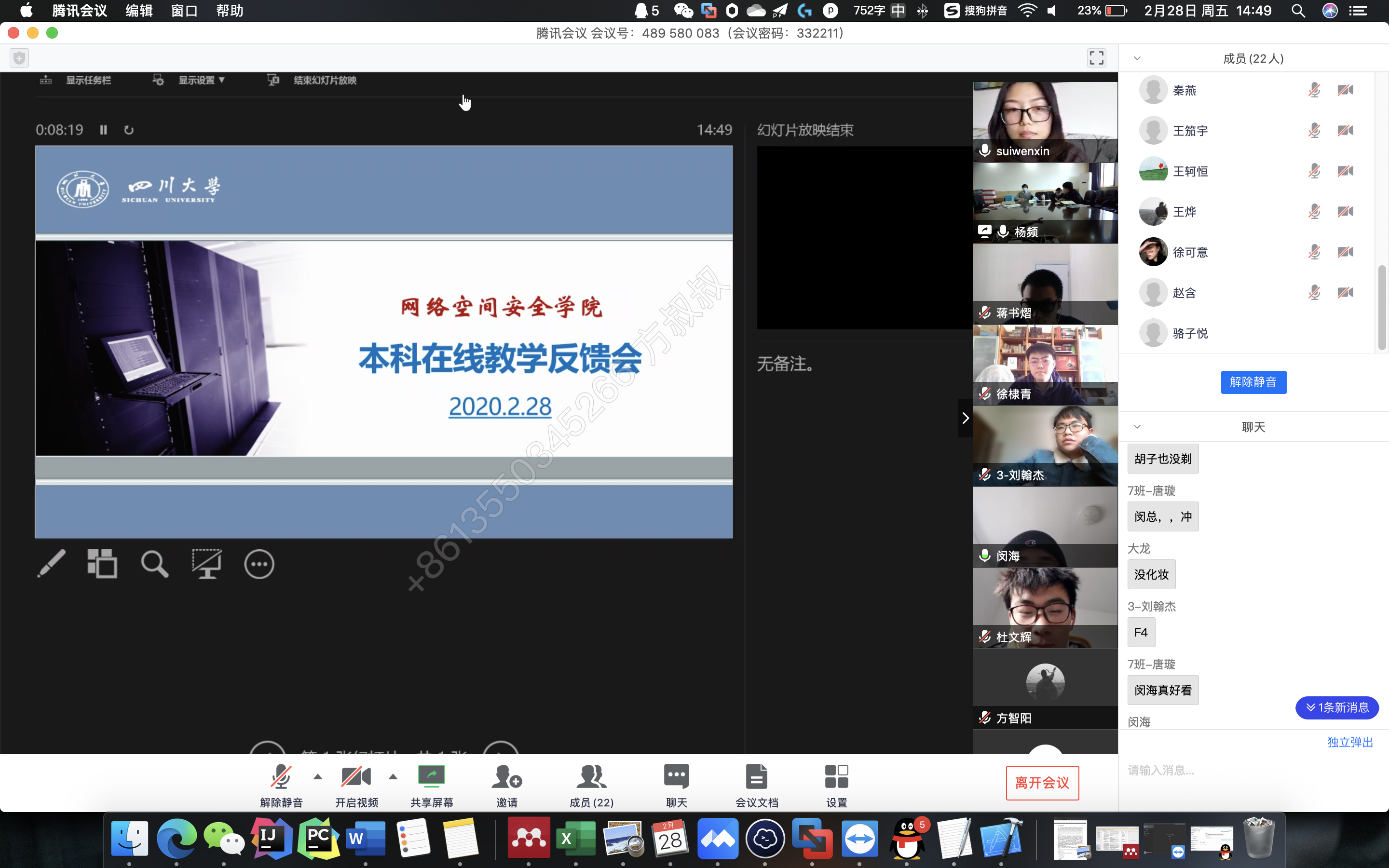Screen dimensions: 1389x868
Task: Turn on video in the bottom toolbar
Action: 356,777
